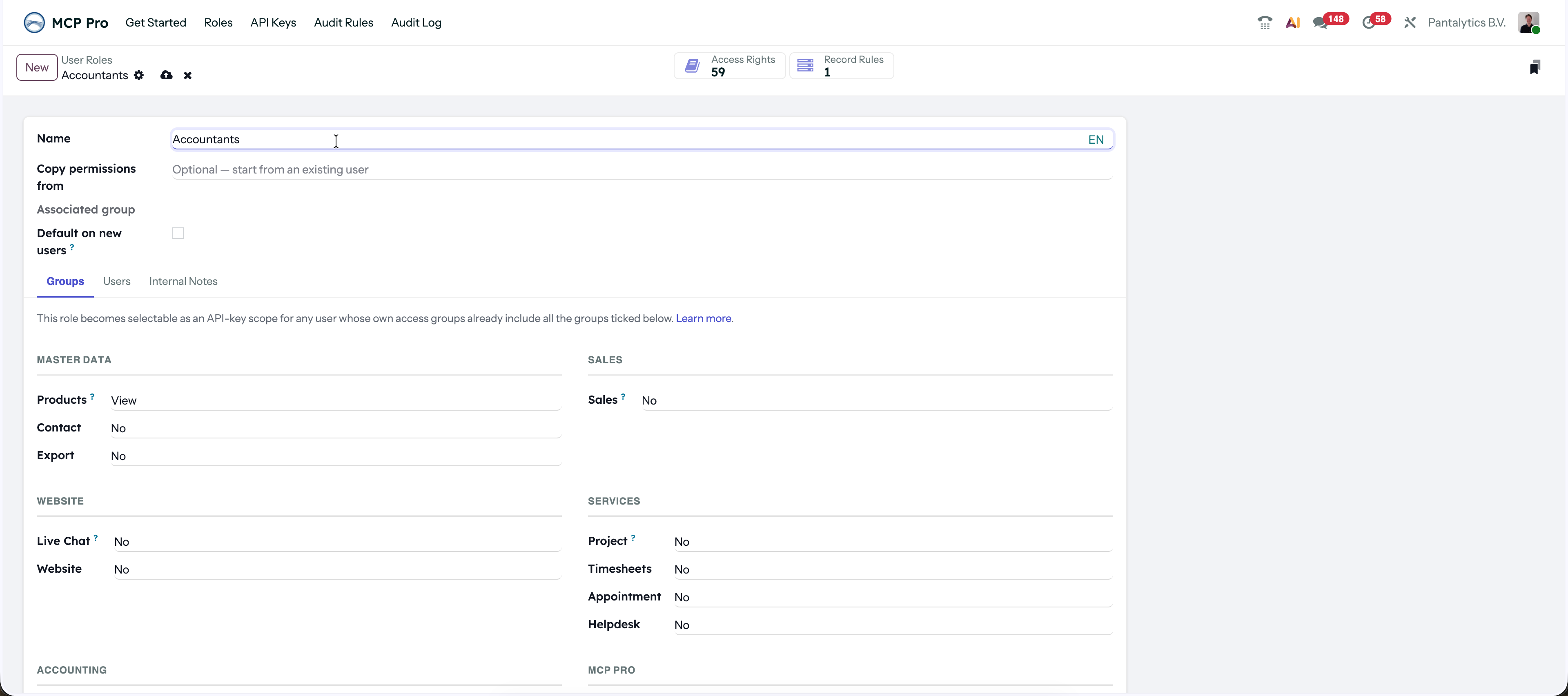
Task: Open the Project access dropdown
Action: click(x=893, y=541)
